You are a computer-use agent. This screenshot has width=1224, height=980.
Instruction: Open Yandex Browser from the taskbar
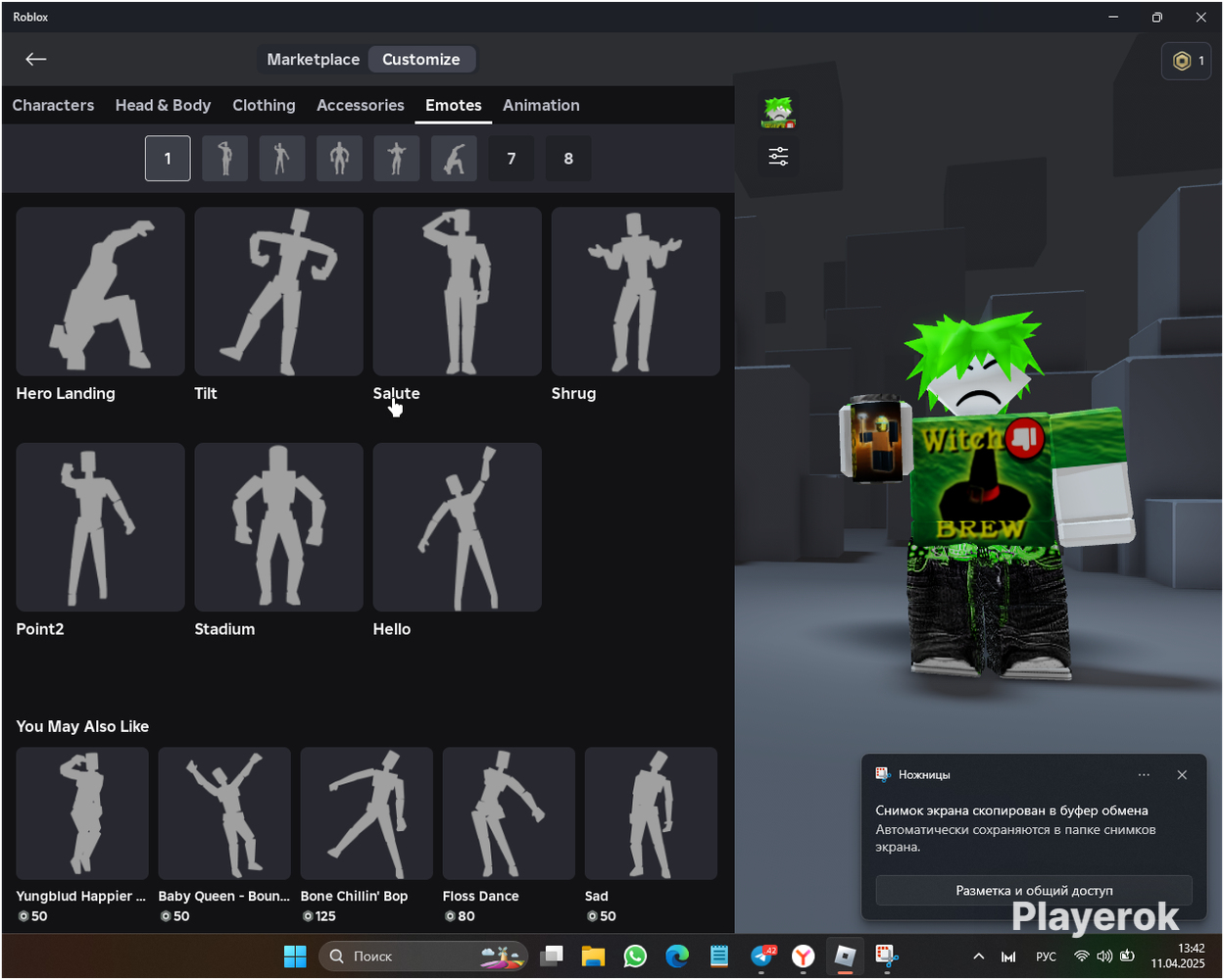(804, 955)
